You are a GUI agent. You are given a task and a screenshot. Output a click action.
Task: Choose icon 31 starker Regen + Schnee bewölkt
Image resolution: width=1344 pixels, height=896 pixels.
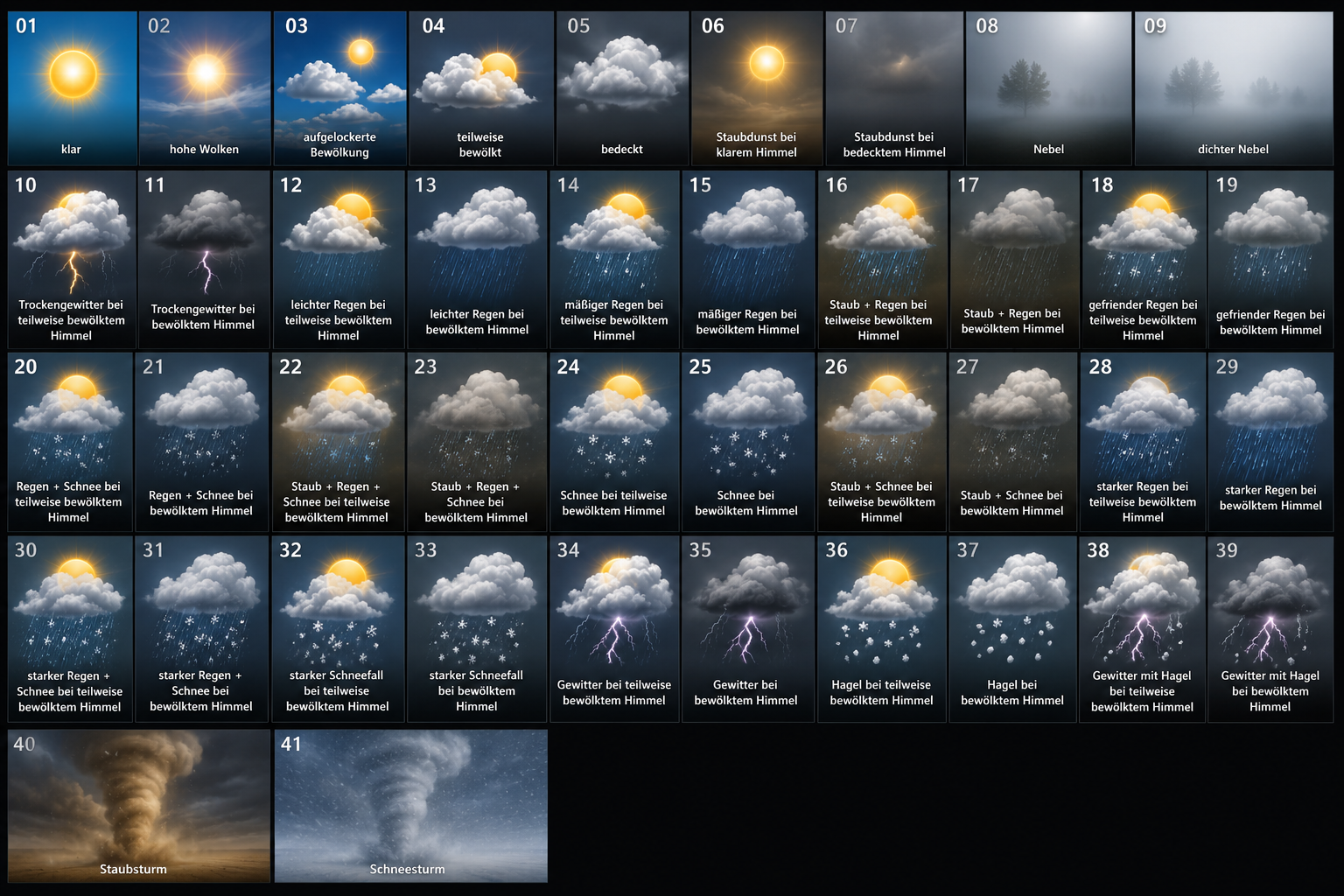click(x=202, y=629)
